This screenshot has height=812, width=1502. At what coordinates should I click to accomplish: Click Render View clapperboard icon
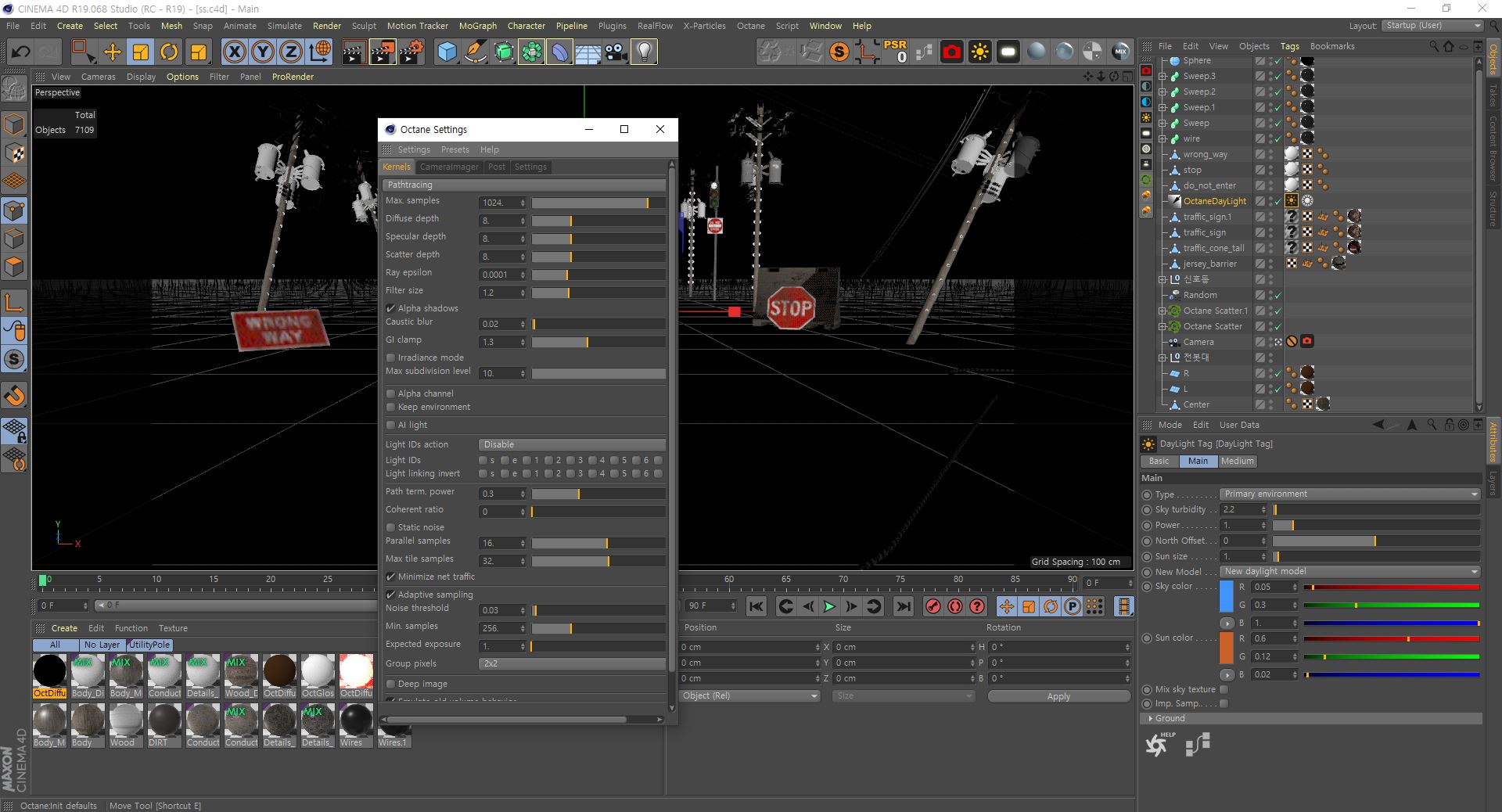pos(354,52)
